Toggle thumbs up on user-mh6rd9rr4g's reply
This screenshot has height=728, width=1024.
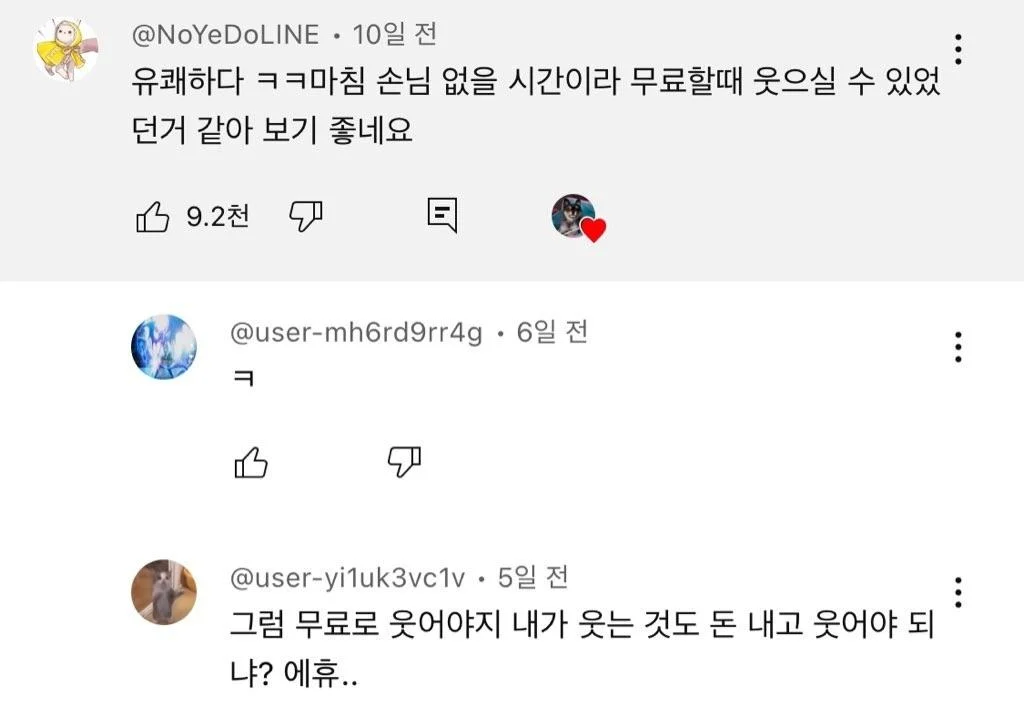(250, 462)
